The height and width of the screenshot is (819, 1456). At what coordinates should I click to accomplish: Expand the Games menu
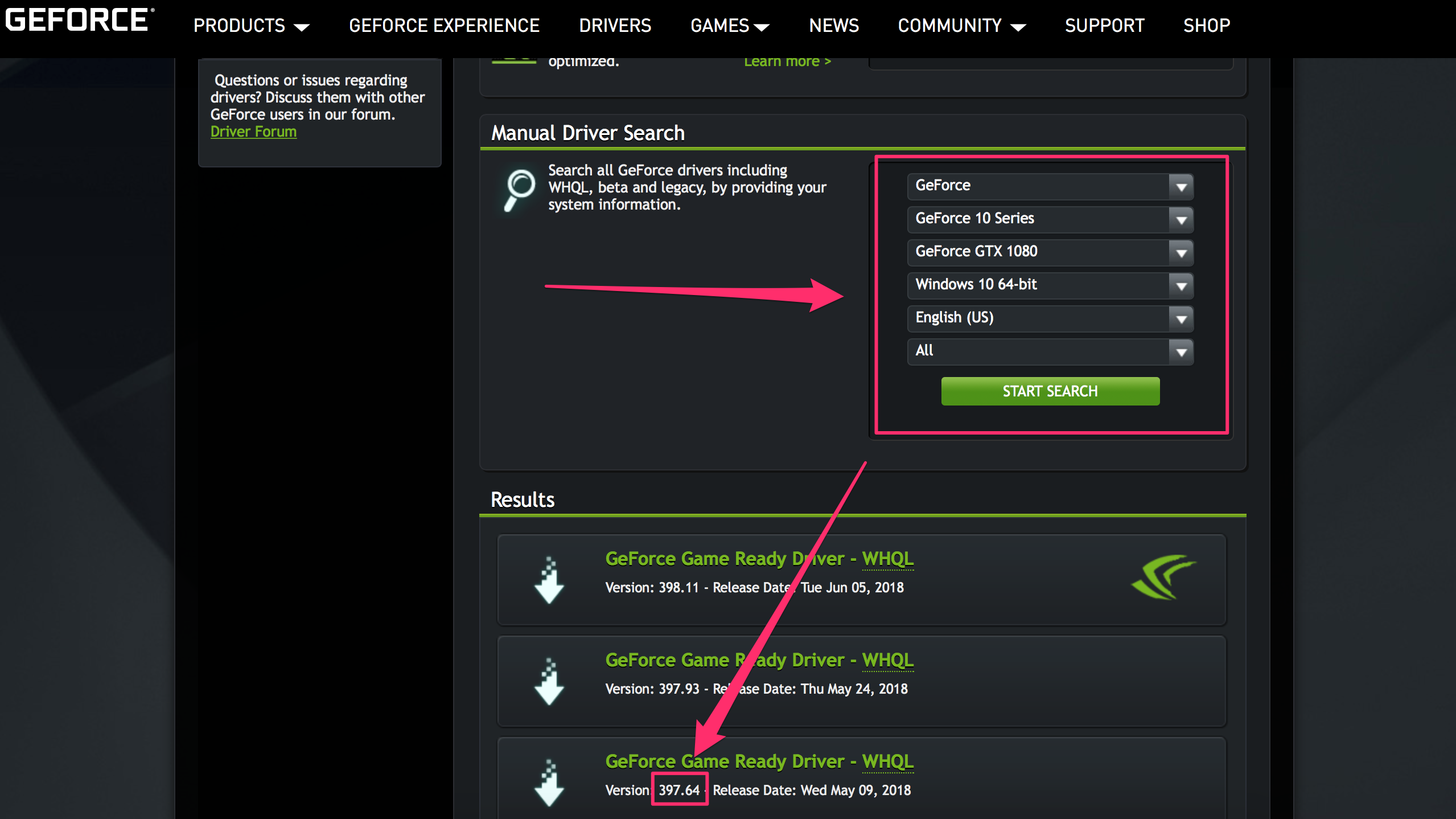[730, 26]
